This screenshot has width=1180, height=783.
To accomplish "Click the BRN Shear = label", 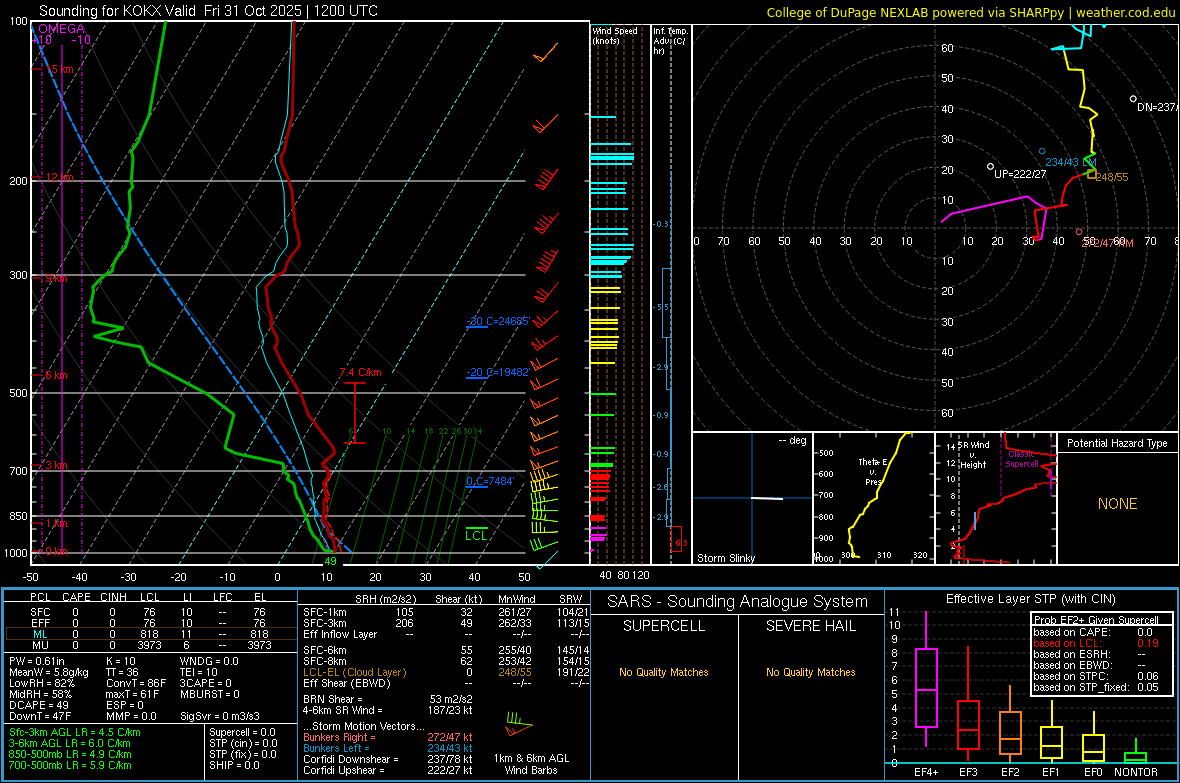I will point(333,699).
